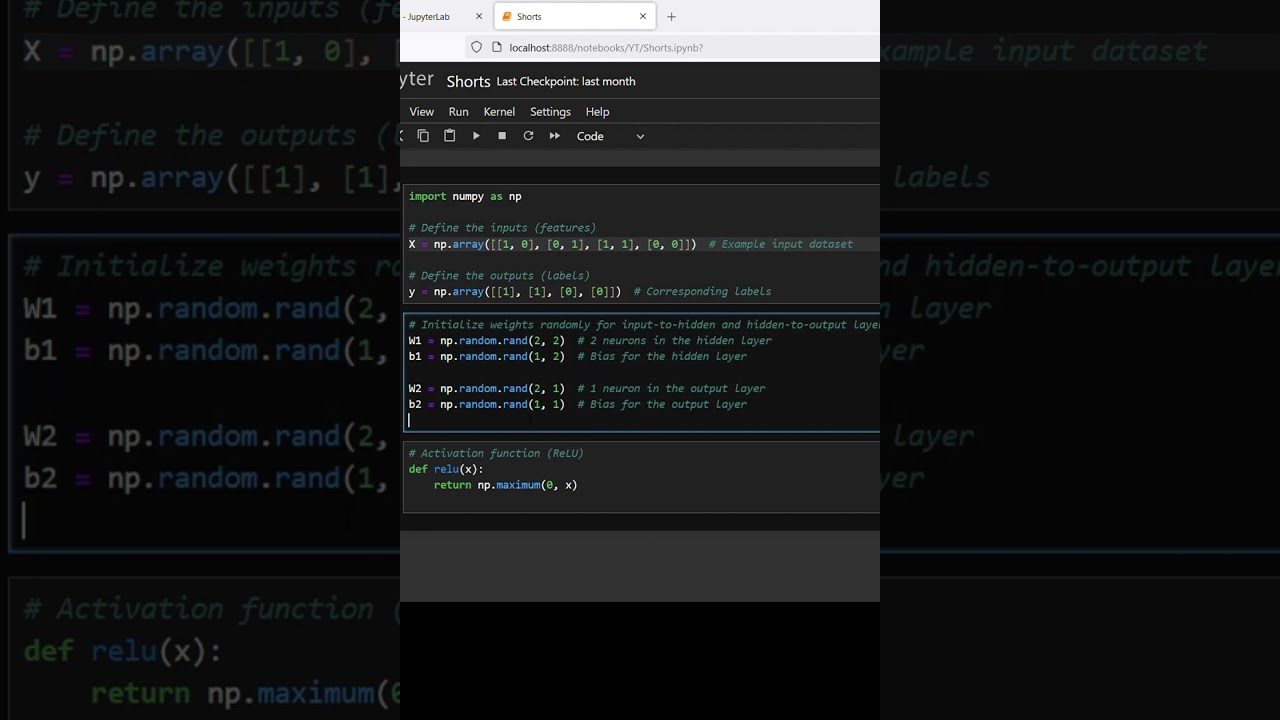Click the # Define the inputs (features) comment

(502, 228)
